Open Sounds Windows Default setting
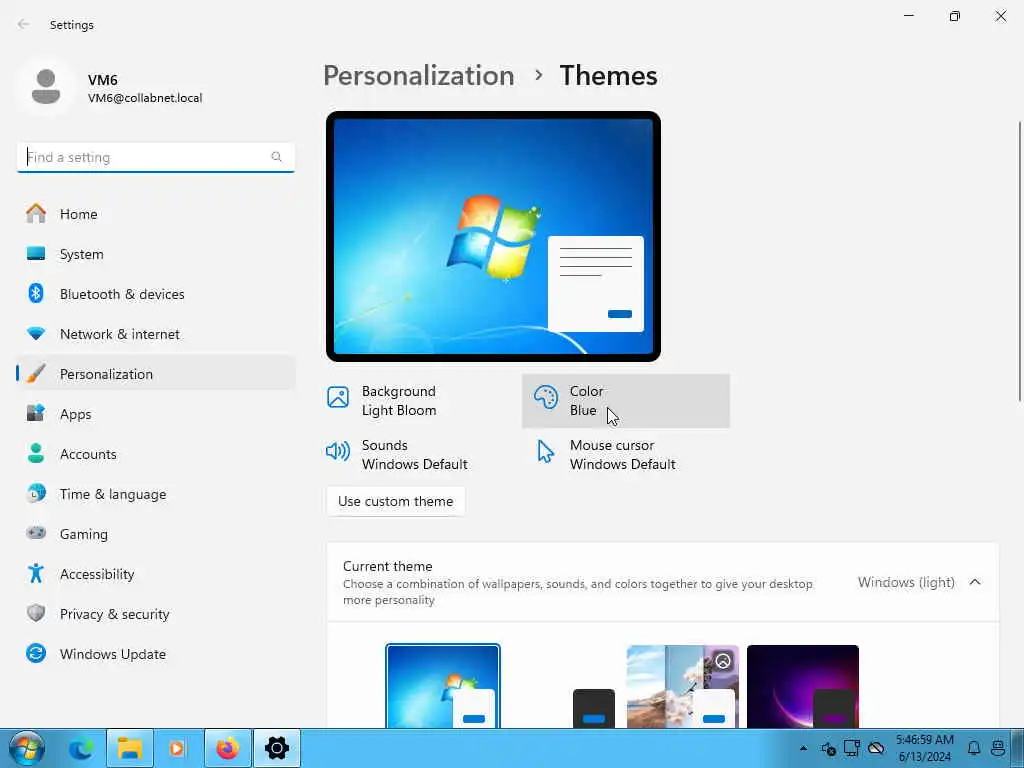The width and height of the screenshot is (1024, 768). (418, 455)
